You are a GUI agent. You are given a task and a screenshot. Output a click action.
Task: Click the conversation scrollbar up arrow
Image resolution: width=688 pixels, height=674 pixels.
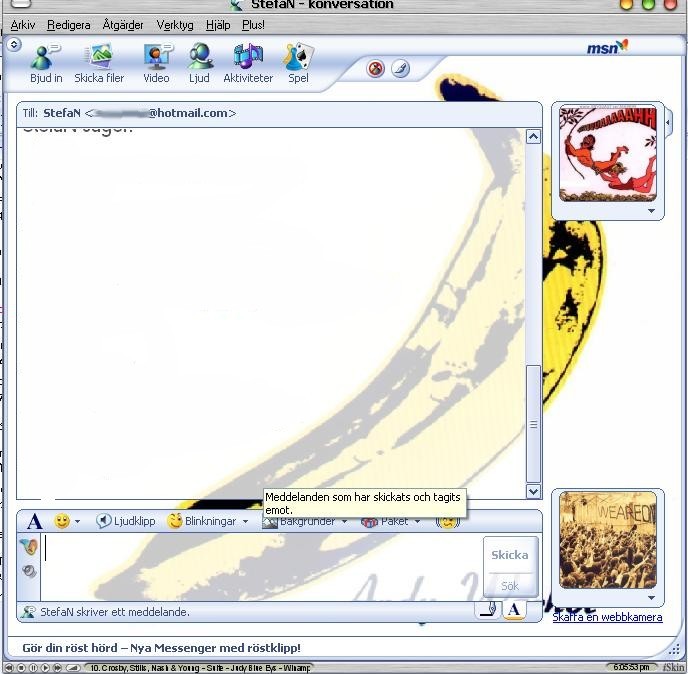pos(534,137)
